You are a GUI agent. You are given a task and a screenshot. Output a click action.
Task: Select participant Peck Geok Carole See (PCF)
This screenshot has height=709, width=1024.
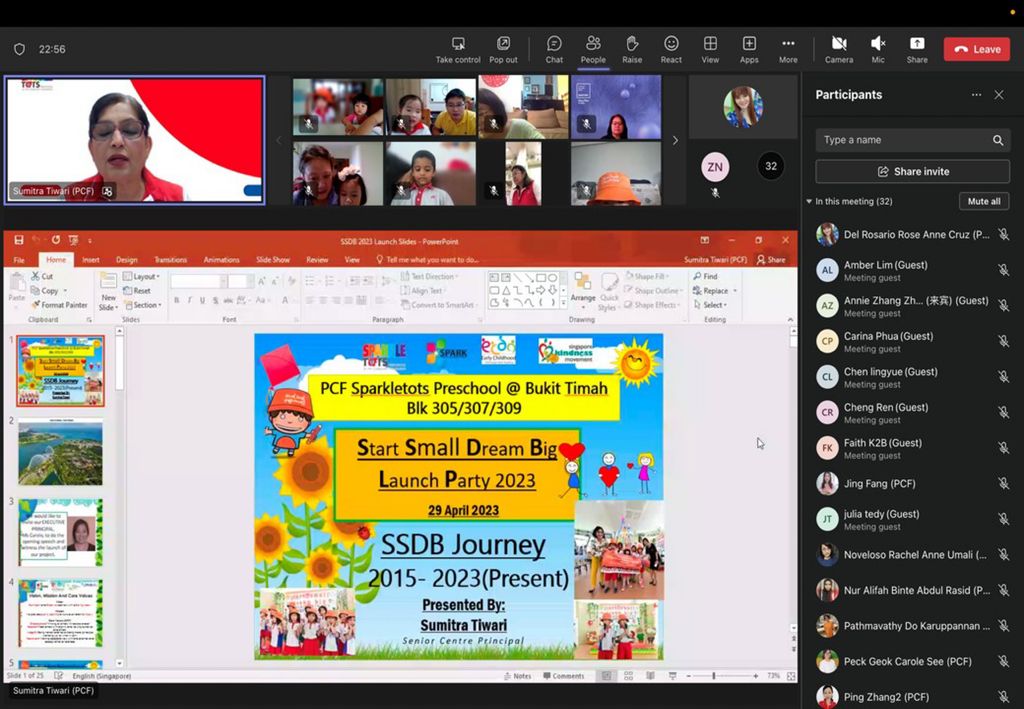(x=912, y=661)
